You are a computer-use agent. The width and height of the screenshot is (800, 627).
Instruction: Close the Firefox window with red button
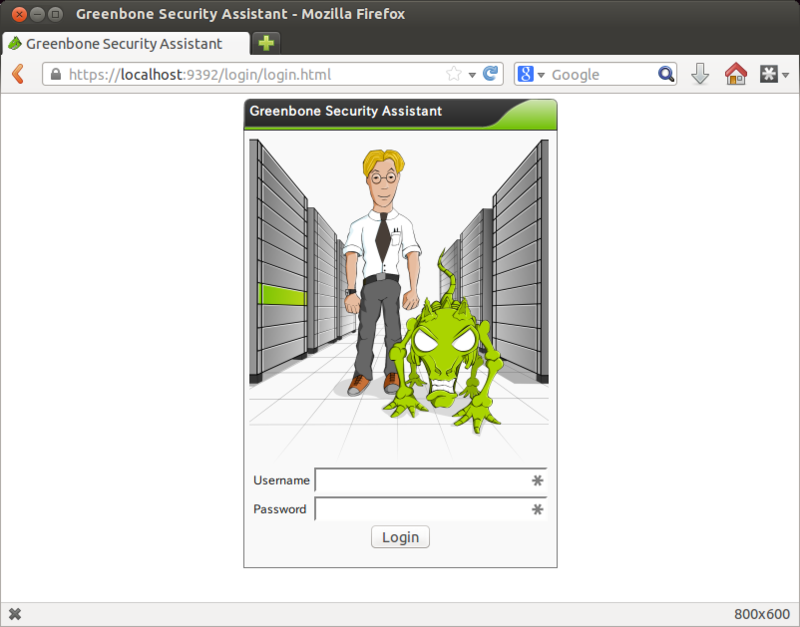(x=19, y=14)
